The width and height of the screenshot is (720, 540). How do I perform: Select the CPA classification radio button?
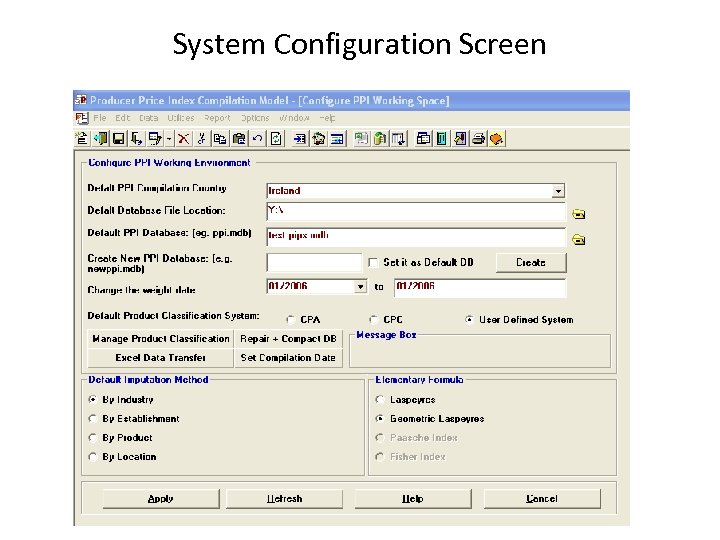click(290, 320)
